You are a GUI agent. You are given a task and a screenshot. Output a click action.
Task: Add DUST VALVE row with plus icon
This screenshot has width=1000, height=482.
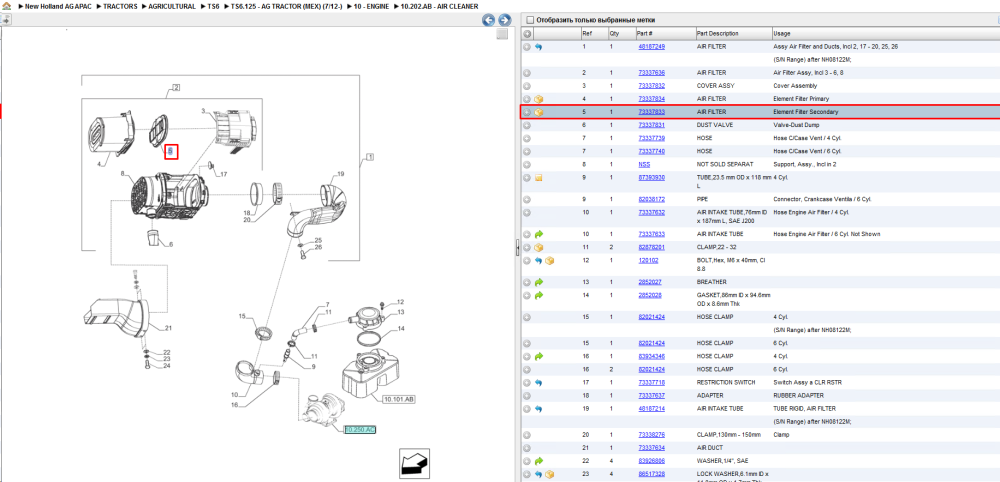point(527,126)
